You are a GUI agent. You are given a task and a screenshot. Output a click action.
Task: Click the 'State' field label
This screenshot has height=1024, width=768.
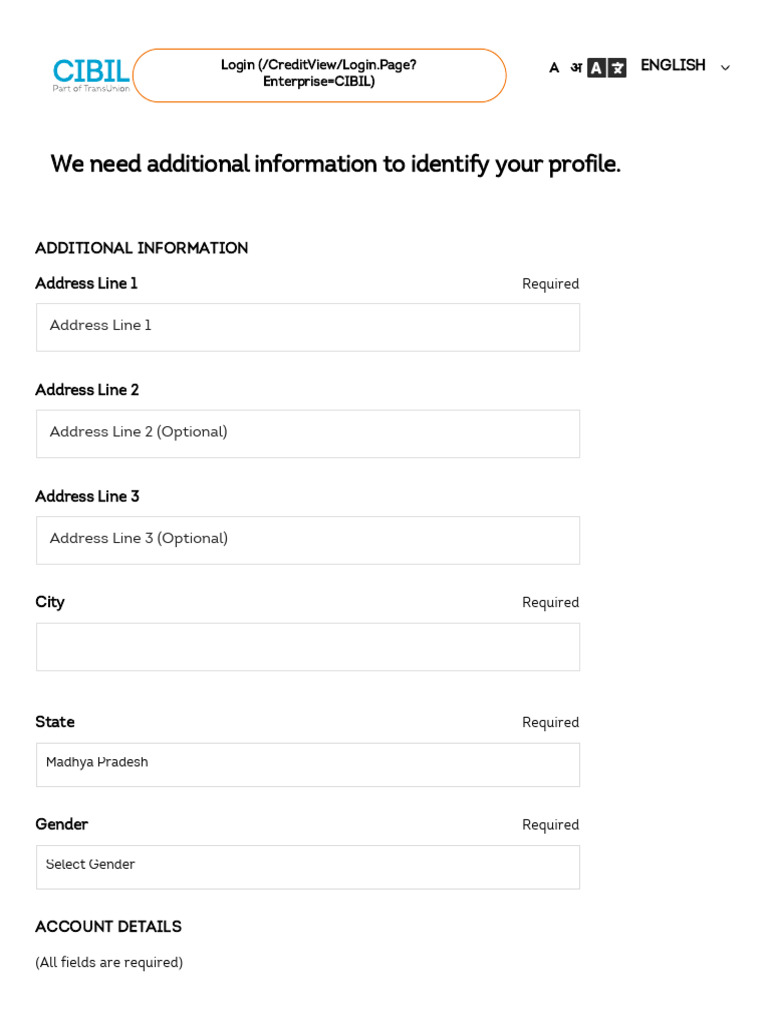(55, 723)
